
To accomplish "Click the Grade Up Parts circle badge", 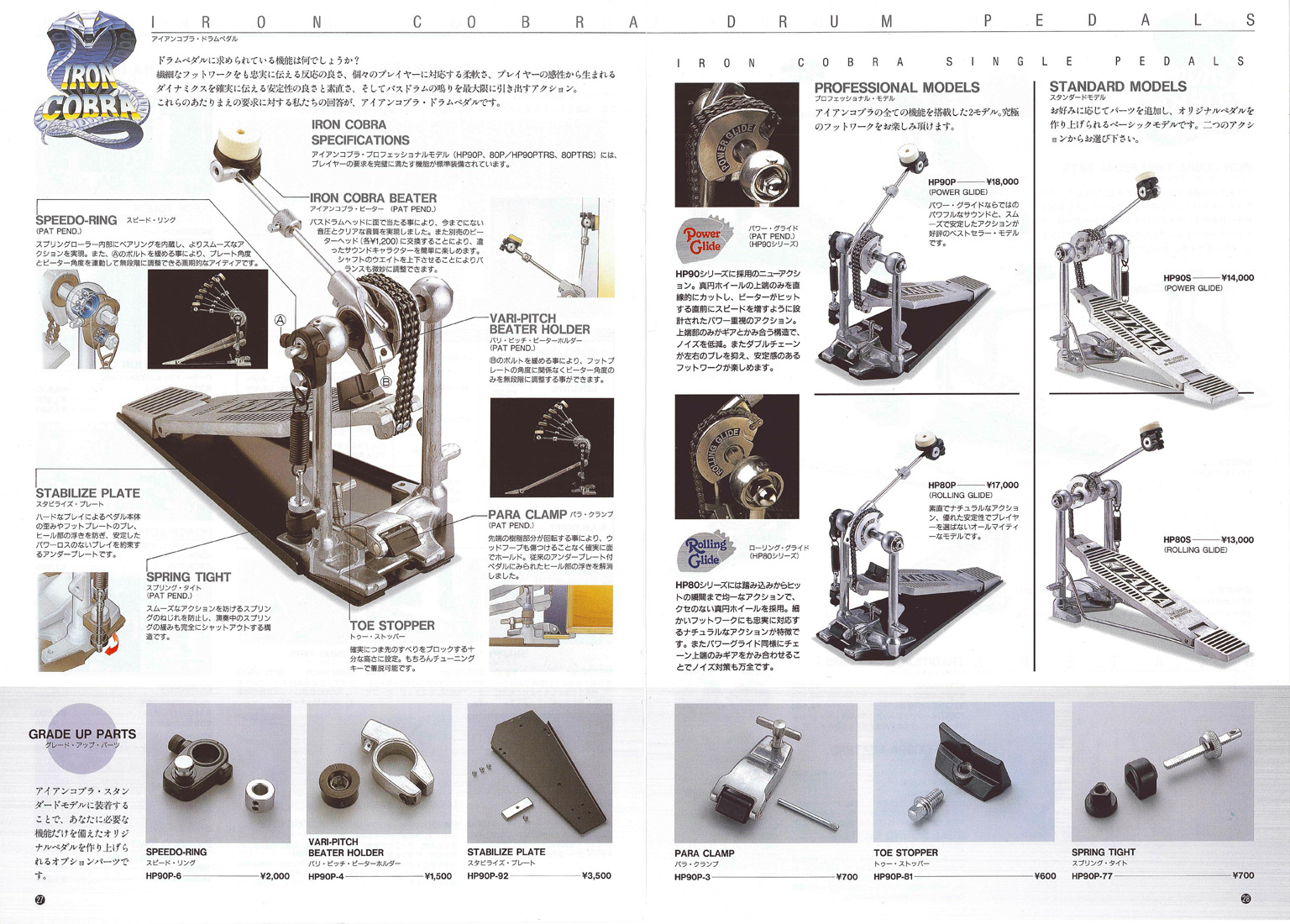I will [x=81, y=738].
